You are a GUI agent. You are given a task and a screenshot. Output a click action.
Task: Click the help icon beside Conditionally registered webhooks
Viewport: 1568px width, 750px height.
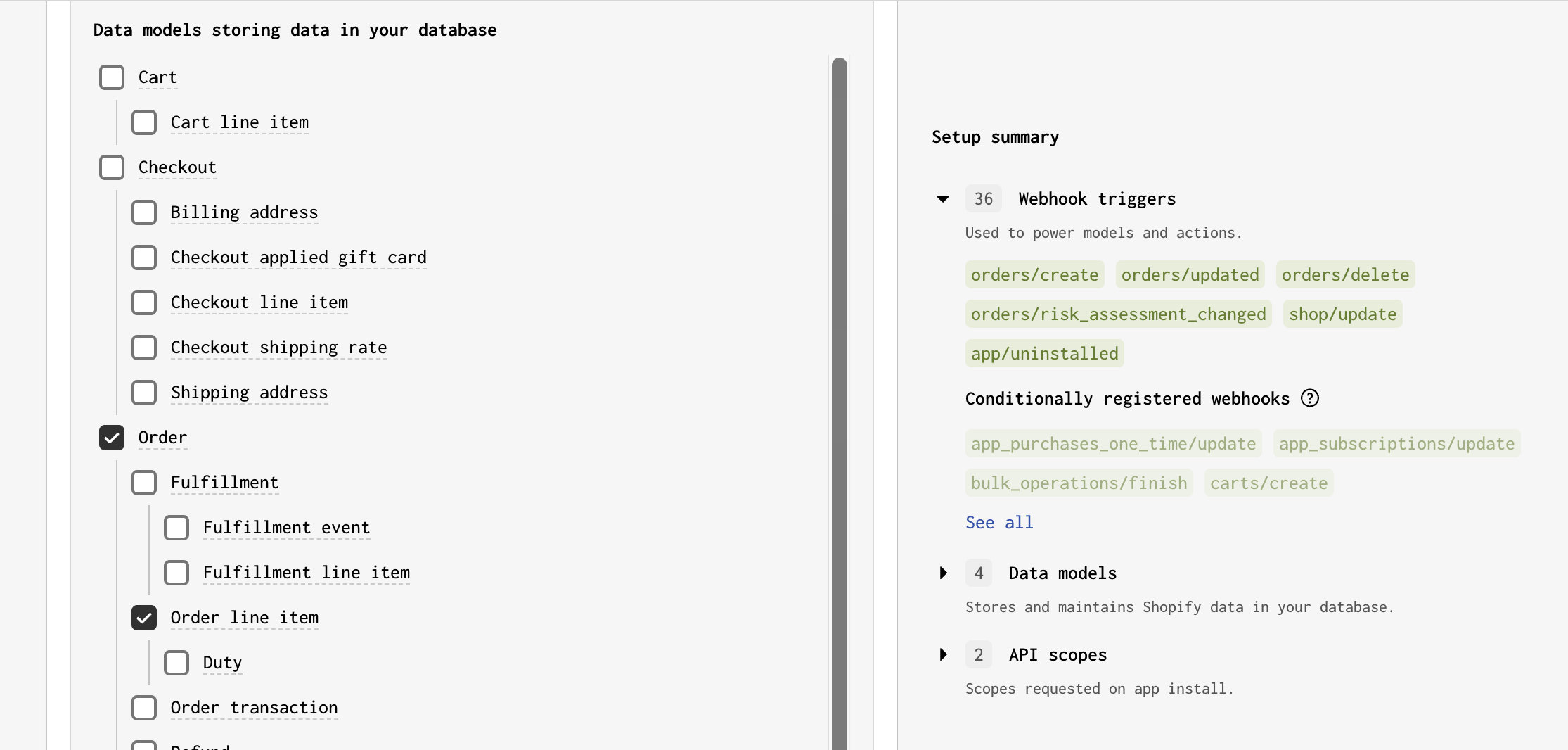coord(1310,398)
